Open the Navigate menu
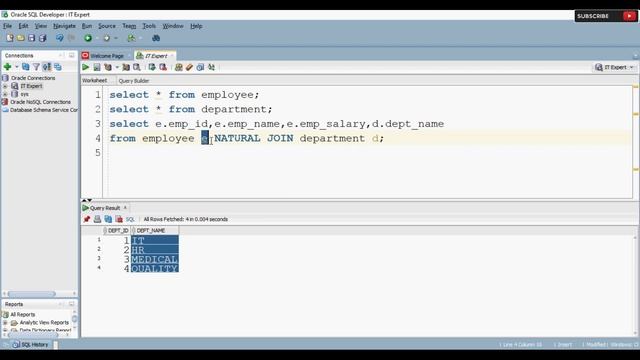640x360 pixels. point(64,26)
